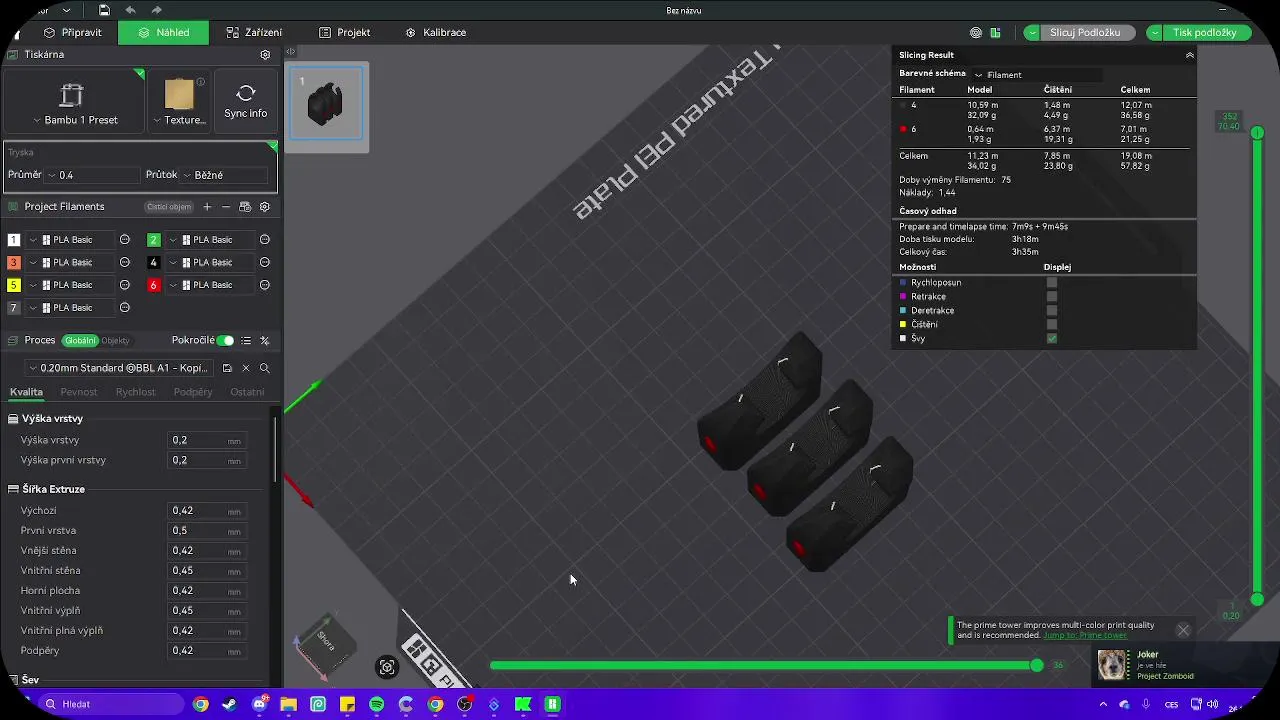Image resolution: width=1280 pixels, height=720 pixels.
Task: Click the info icon on Textured plate card
Action: point(201,82)
